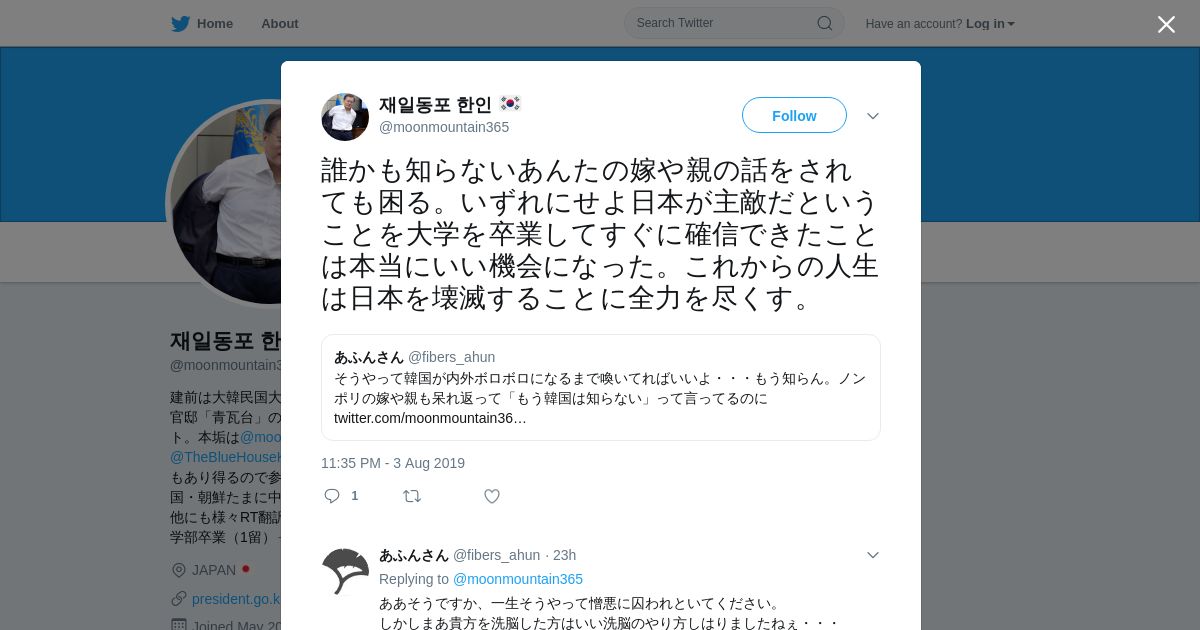Expand the tweet options chevron beside Follow
This screenshot has height=630, width=1200.
(873, 116)
